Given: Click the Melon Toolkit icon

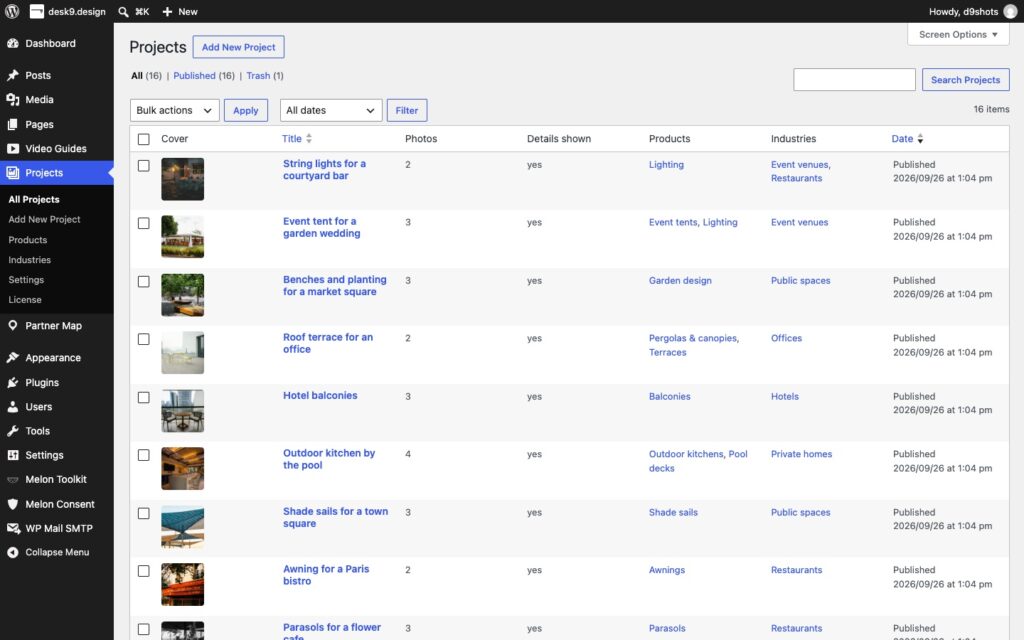Looking at the screenshot, I should 12,479.
